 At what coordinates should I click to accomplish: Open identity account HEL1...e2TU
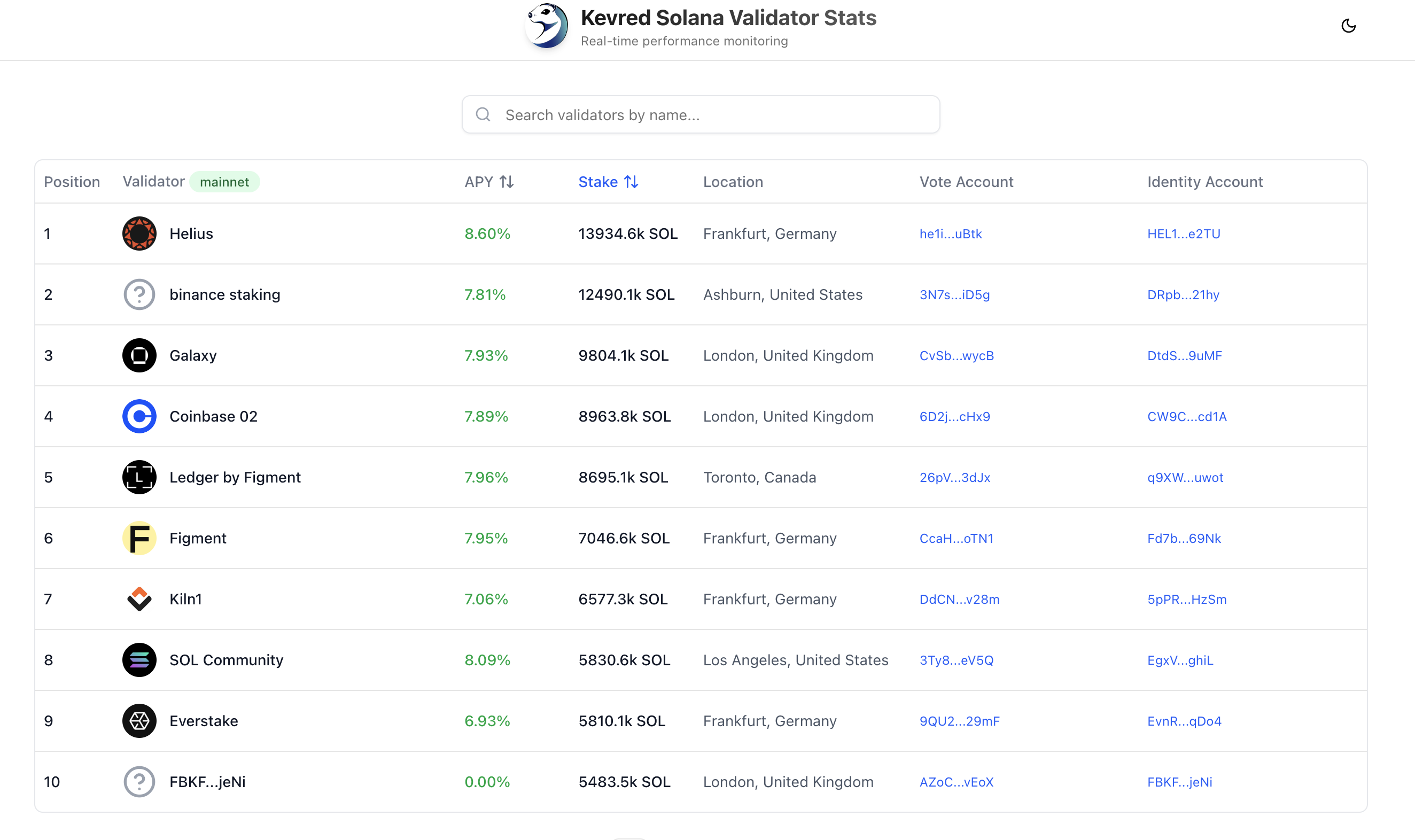tap(1184, 234)
